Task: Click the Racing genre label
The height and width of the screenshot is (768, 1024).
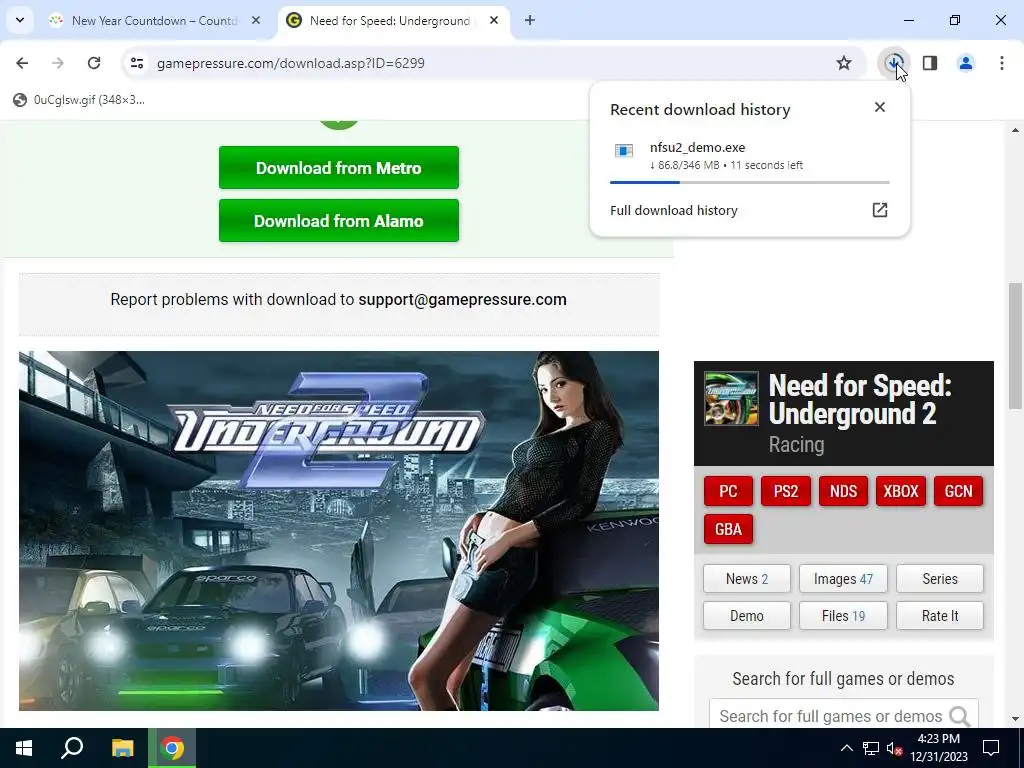Action: (796, 445)
